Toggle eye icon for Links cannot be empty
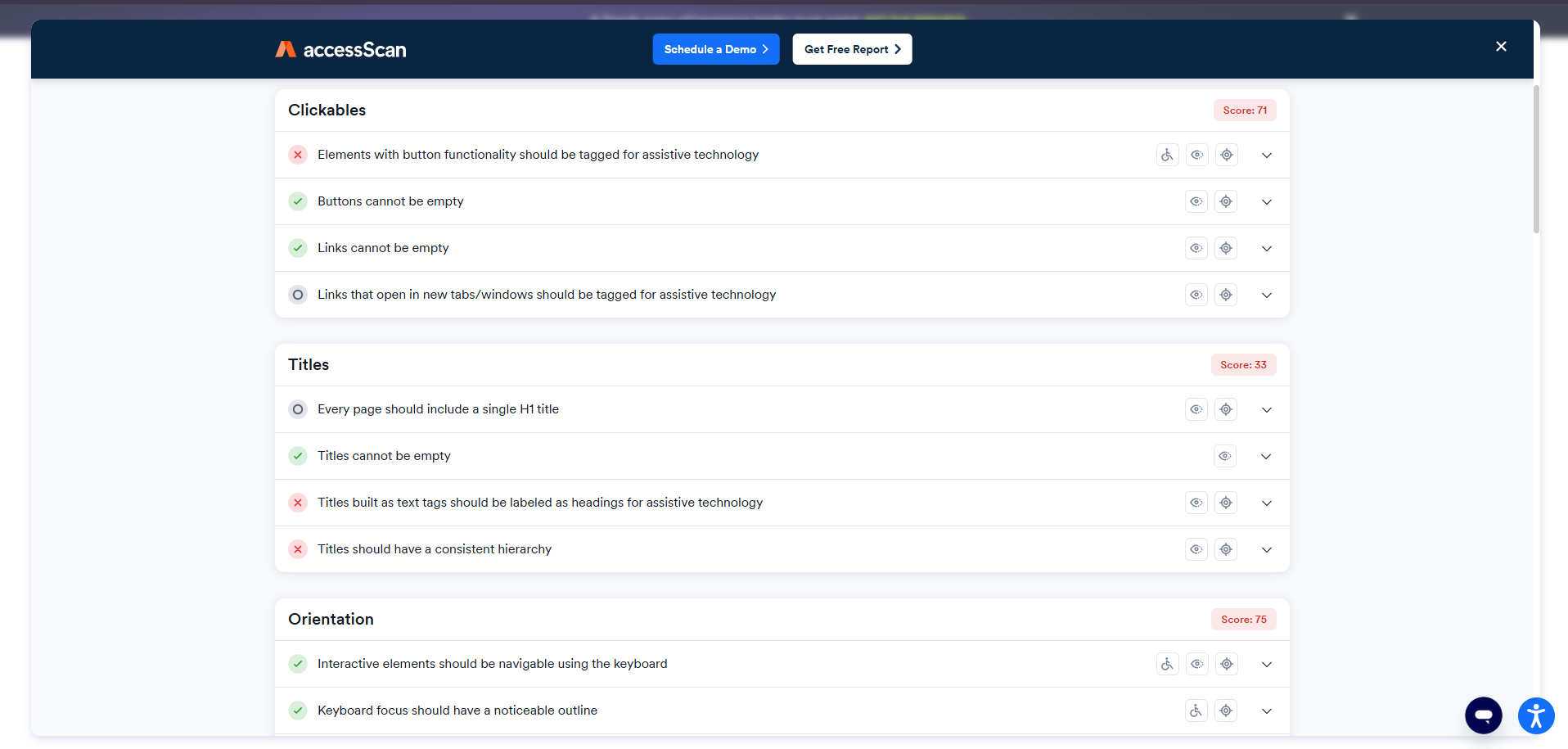1568x749 pixels. pos(1196,248)
